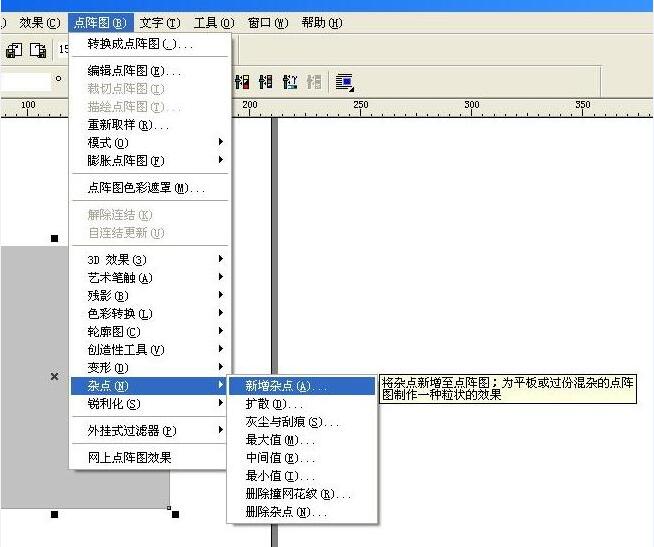Expand the 膨胀点阵图(F) submenu
The height and width of the screenshot is (547, 654).
click(150, 161)
